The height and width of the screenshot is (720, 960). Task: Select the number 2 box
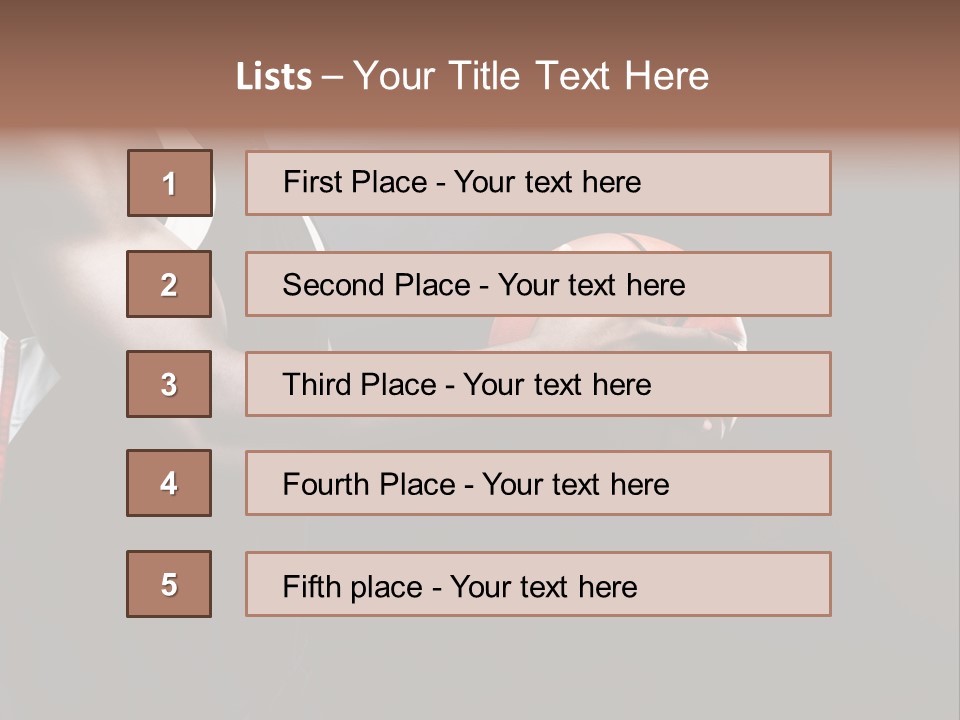tap(169, 284)
